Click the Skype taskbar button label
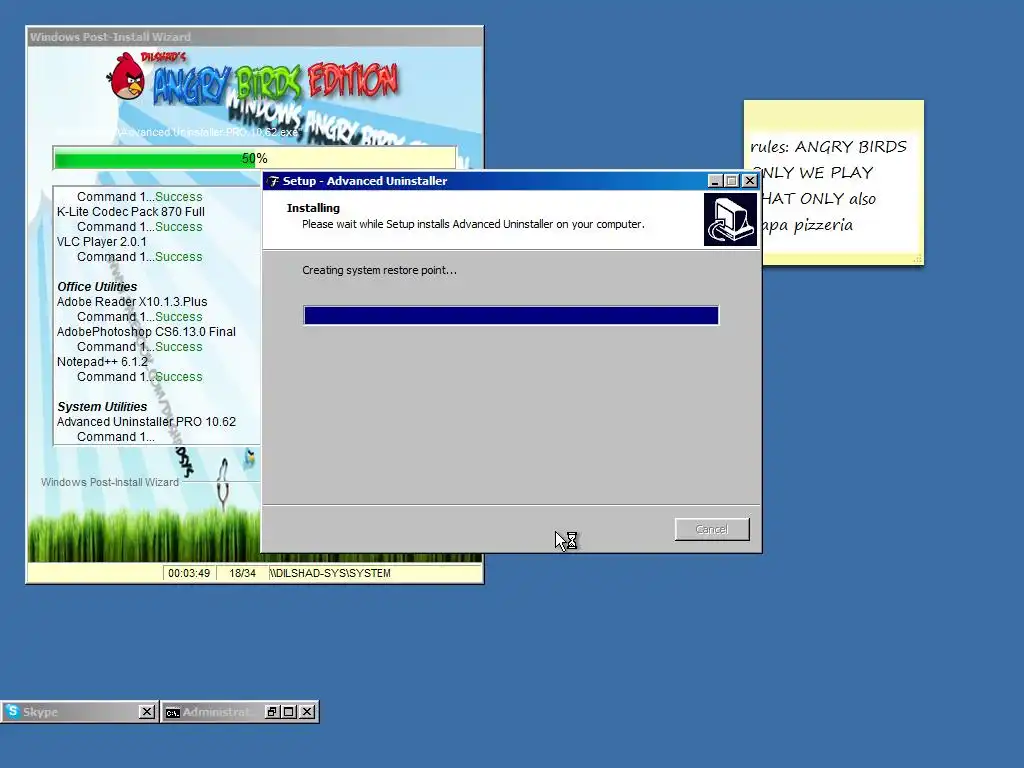 coord(40,712)
